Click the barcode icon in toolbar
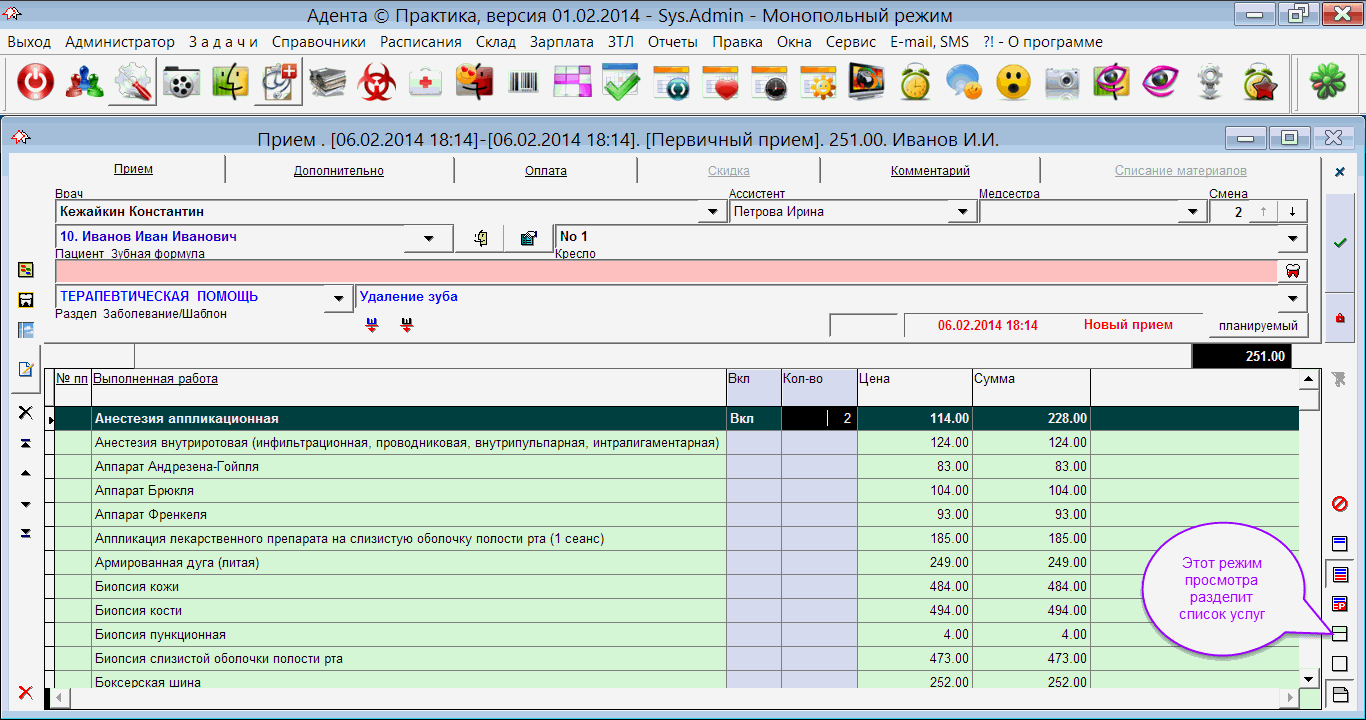This screenshot has width=1366, height=720. click(524, 83)
